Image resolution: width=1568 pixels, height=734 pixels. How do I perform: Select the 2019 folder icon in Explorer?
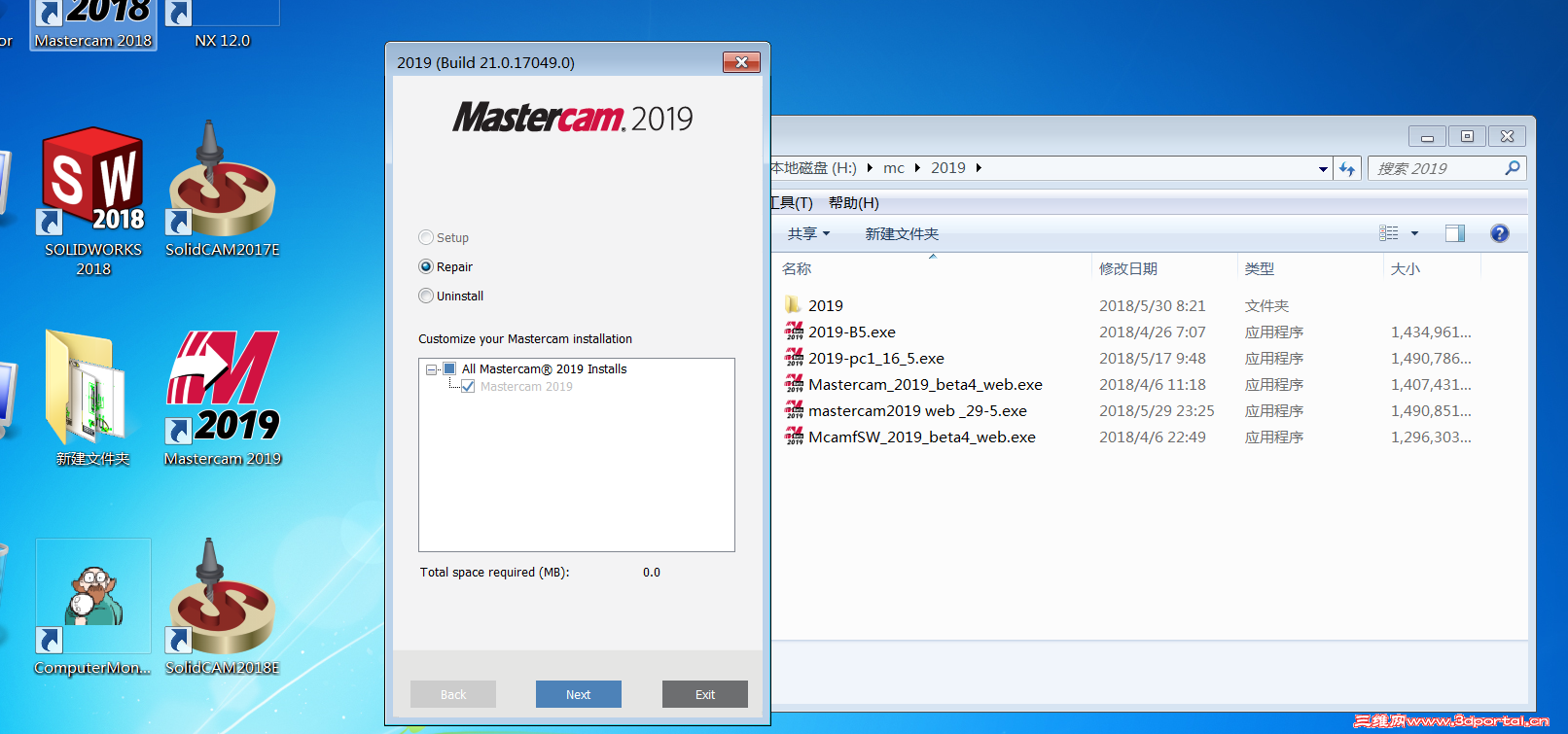[794, 305]
